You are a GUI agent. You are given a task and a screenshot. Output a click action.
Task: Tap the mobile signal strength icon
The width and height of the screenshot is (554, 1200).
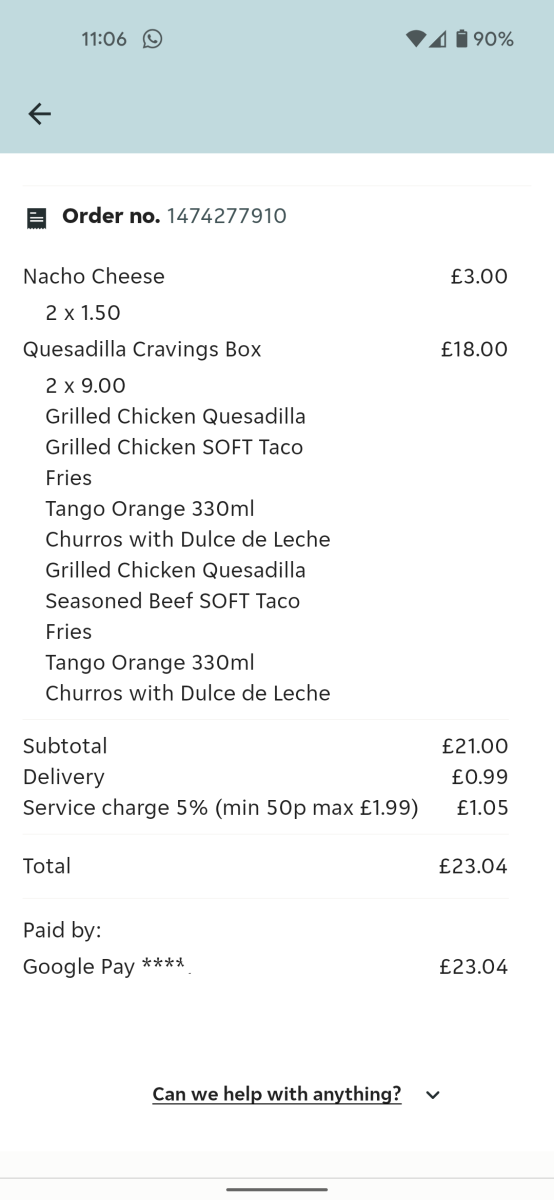coord(438,39)
